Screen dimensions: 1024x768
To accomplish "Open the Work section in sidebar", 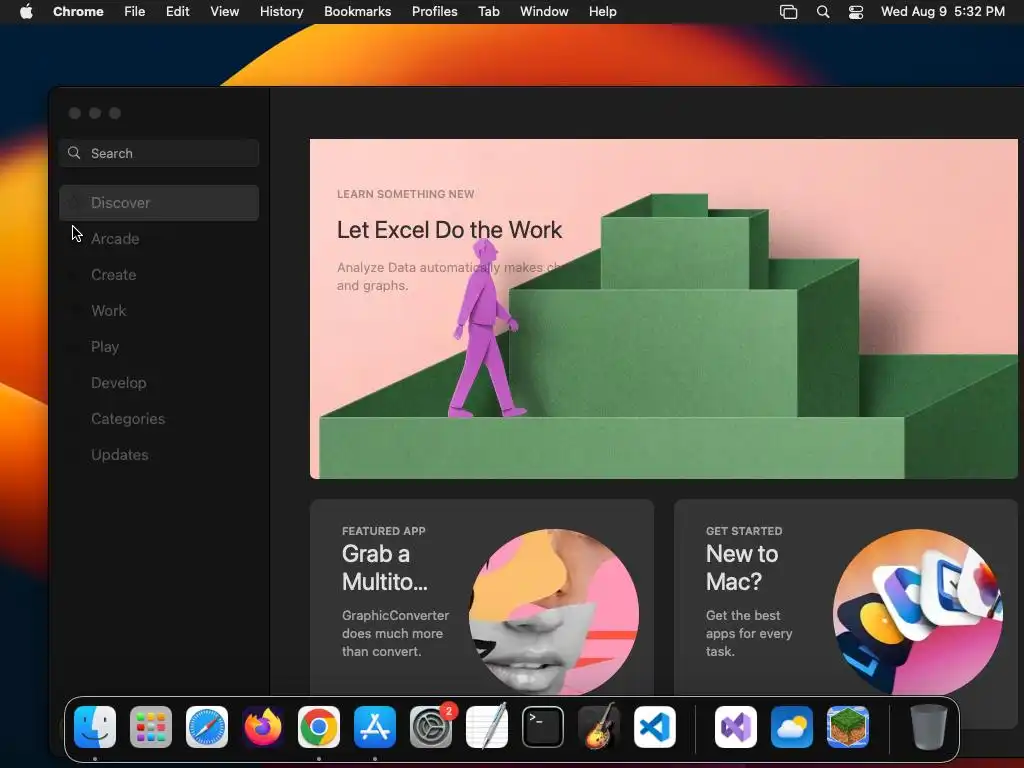I will tap(159, 310).
